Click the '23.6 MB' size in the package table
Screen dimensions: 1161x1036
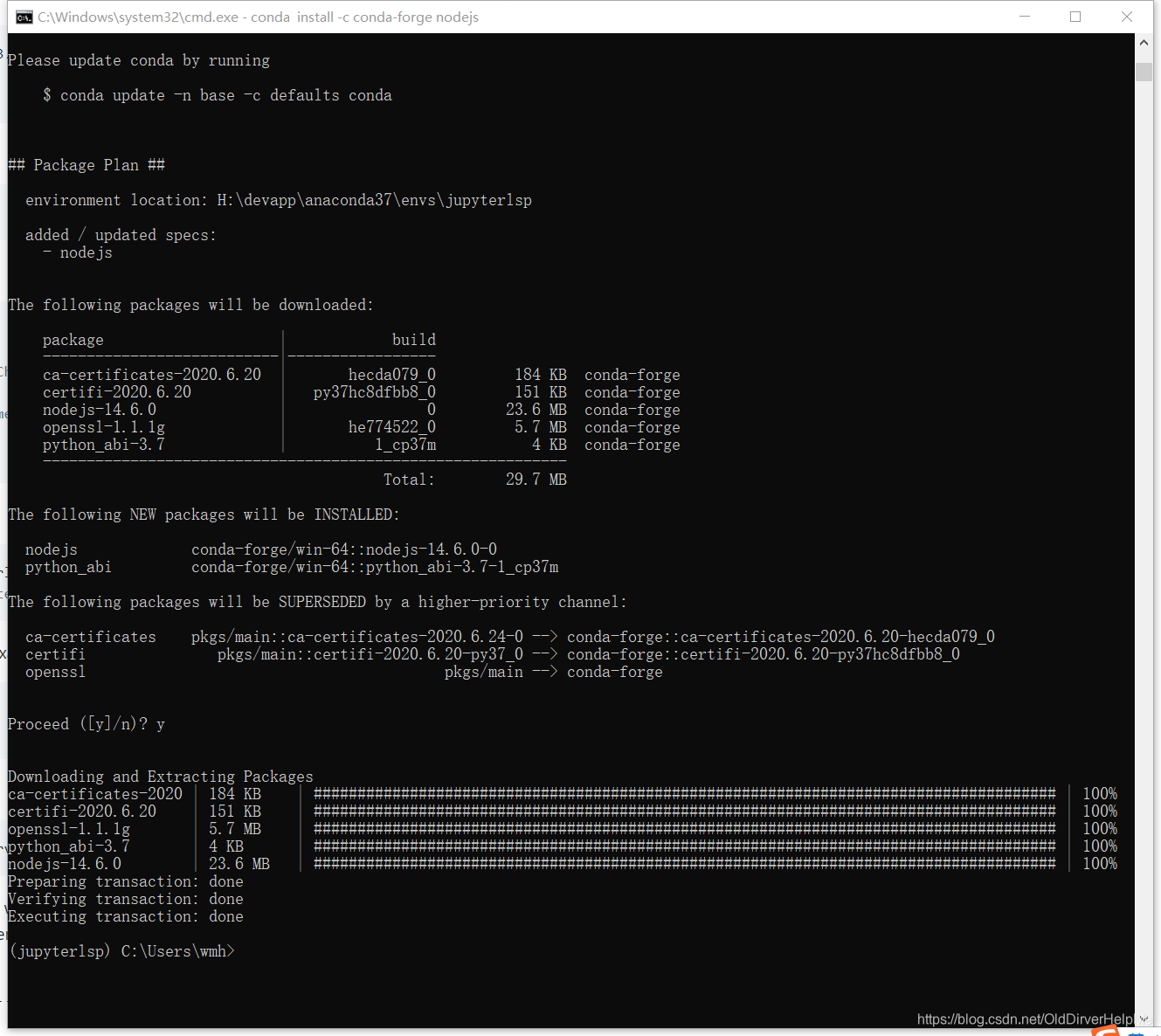tap(536, 410)
